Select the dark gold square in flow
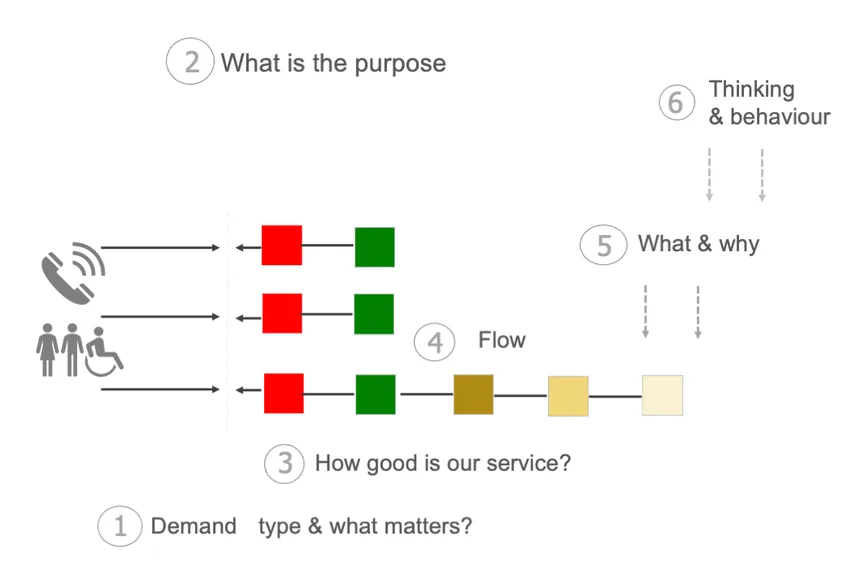861x566 pixels. click(x=473, y=394)
